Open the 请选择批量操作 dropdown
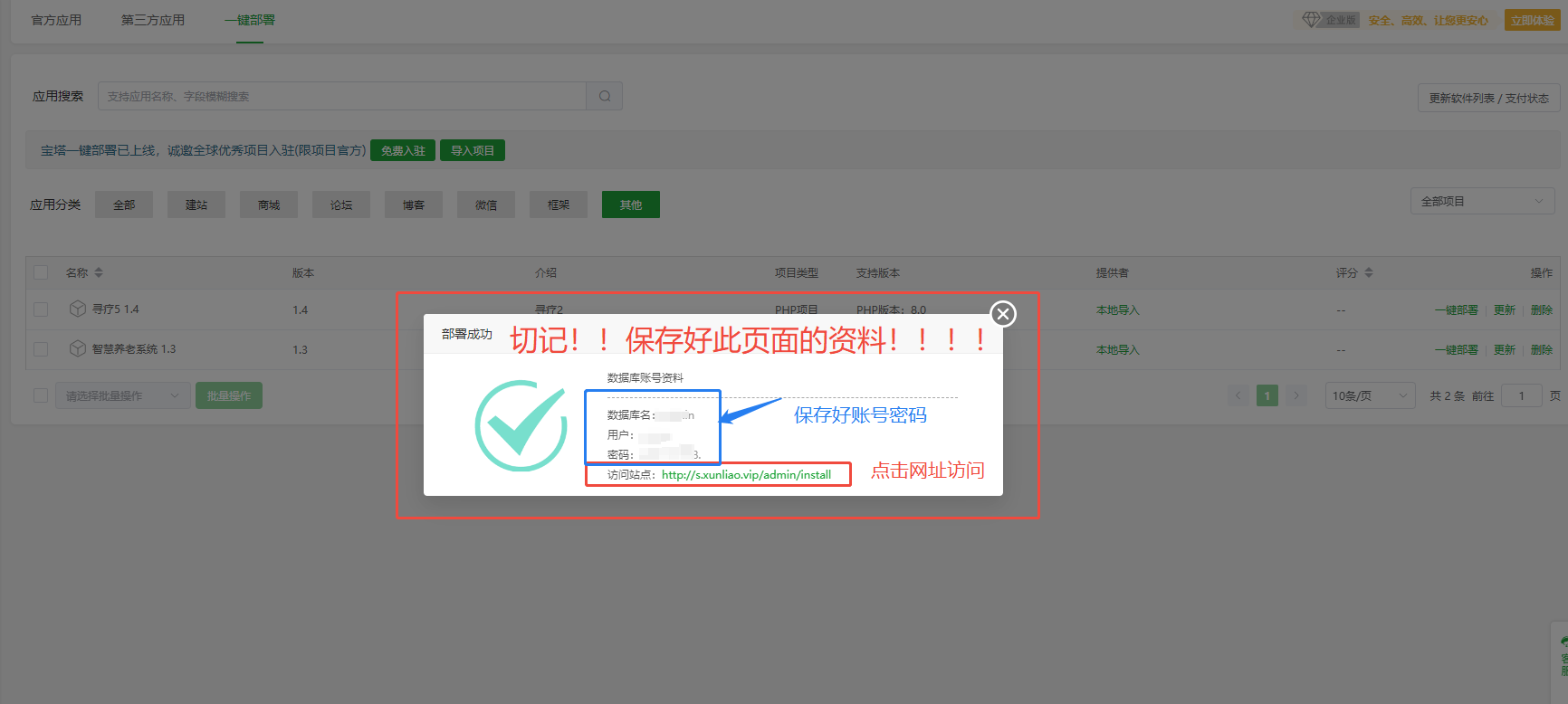This screenshot has width=1568, height=704. (x=123, y=395)
